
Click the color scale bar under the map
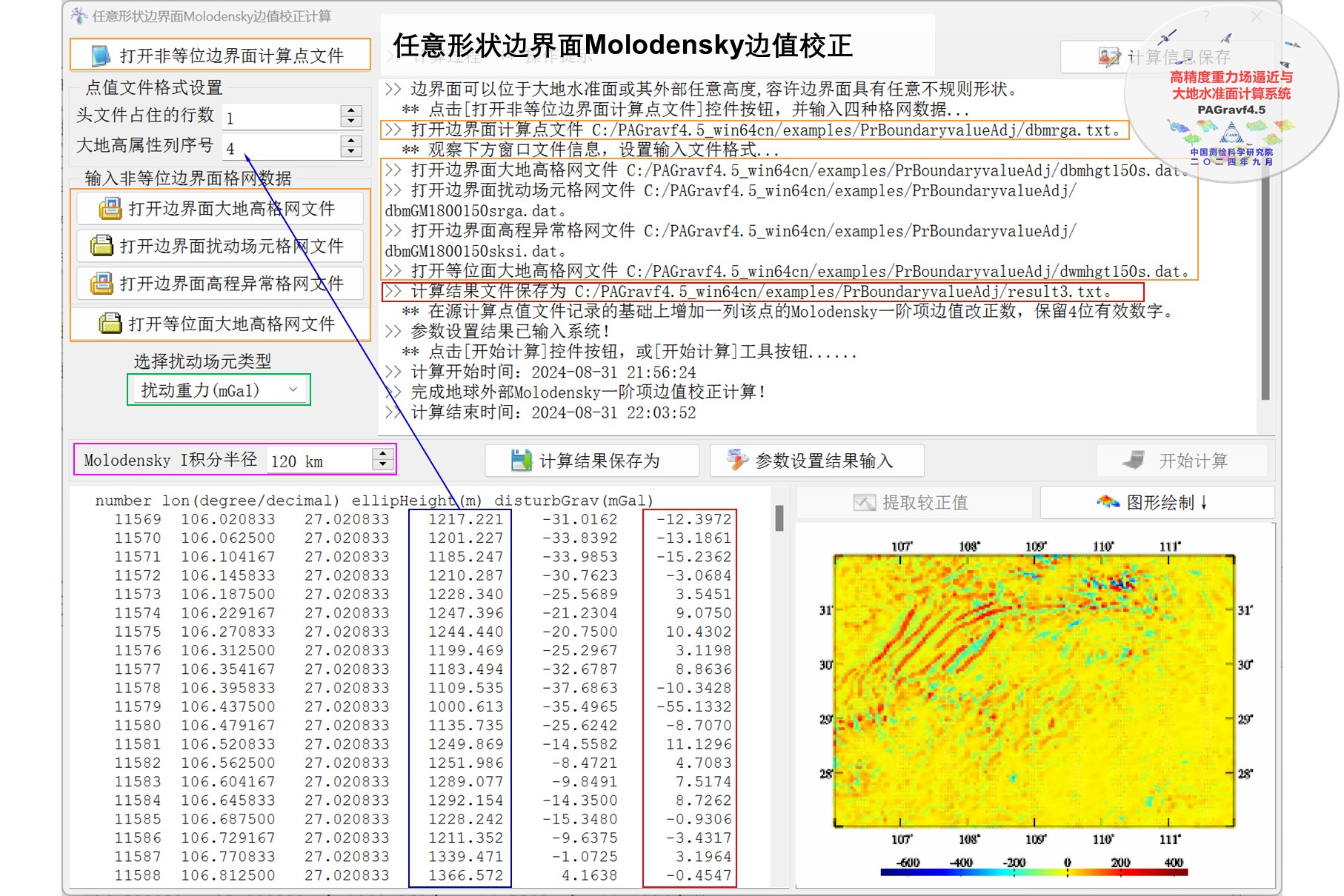click(1034, 872)
